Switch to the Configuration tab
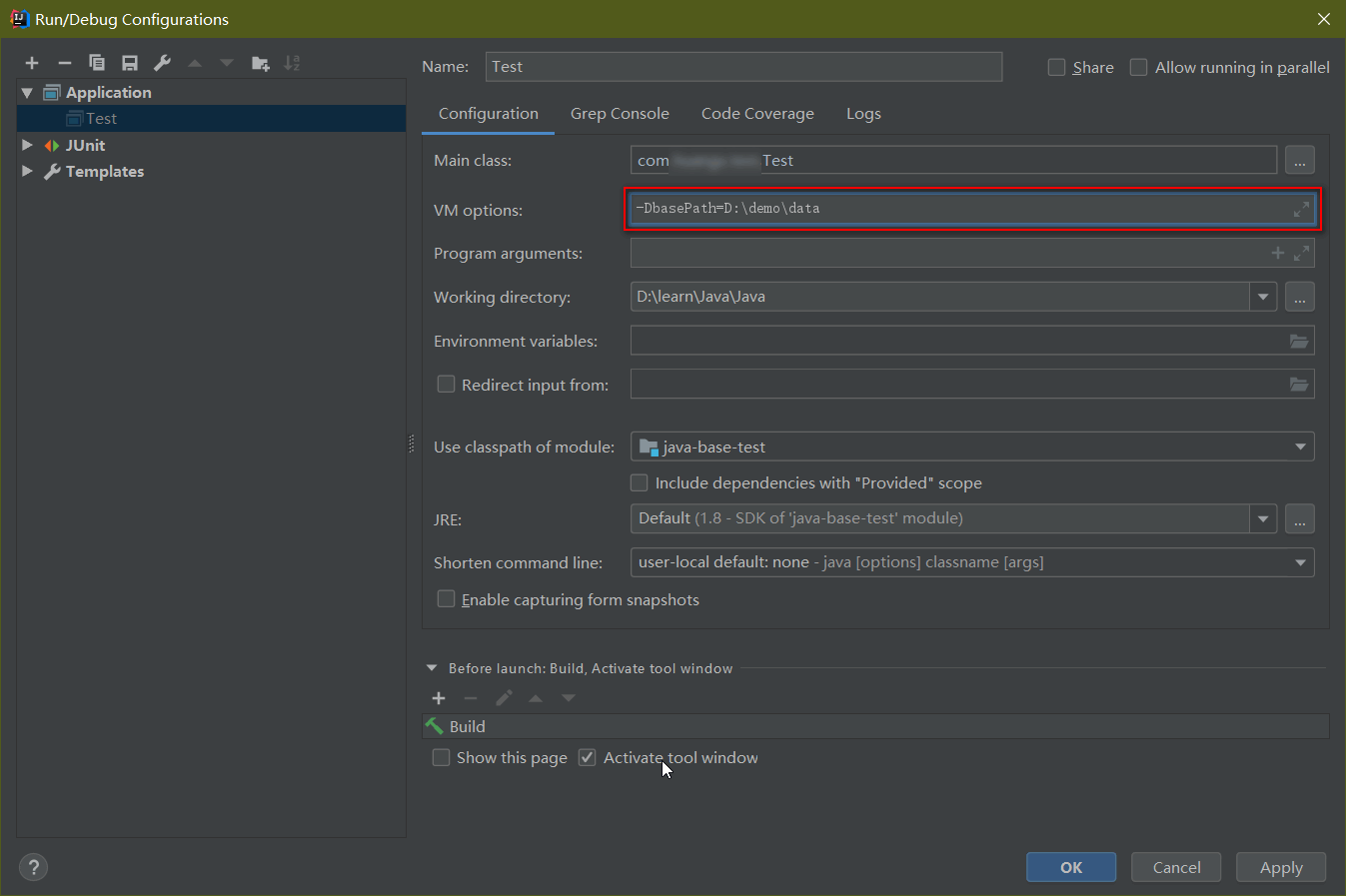Screen dimensions: 1346x896 (x=489, y=114)
